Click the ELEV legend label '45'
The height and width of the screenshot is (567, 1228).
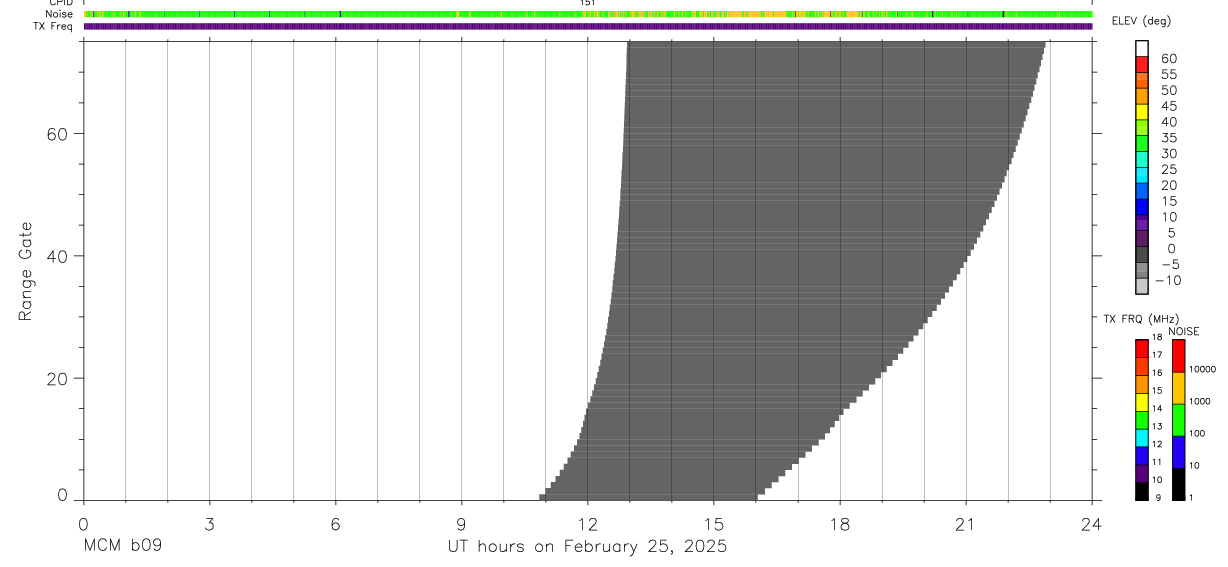tap(1169, 106)
